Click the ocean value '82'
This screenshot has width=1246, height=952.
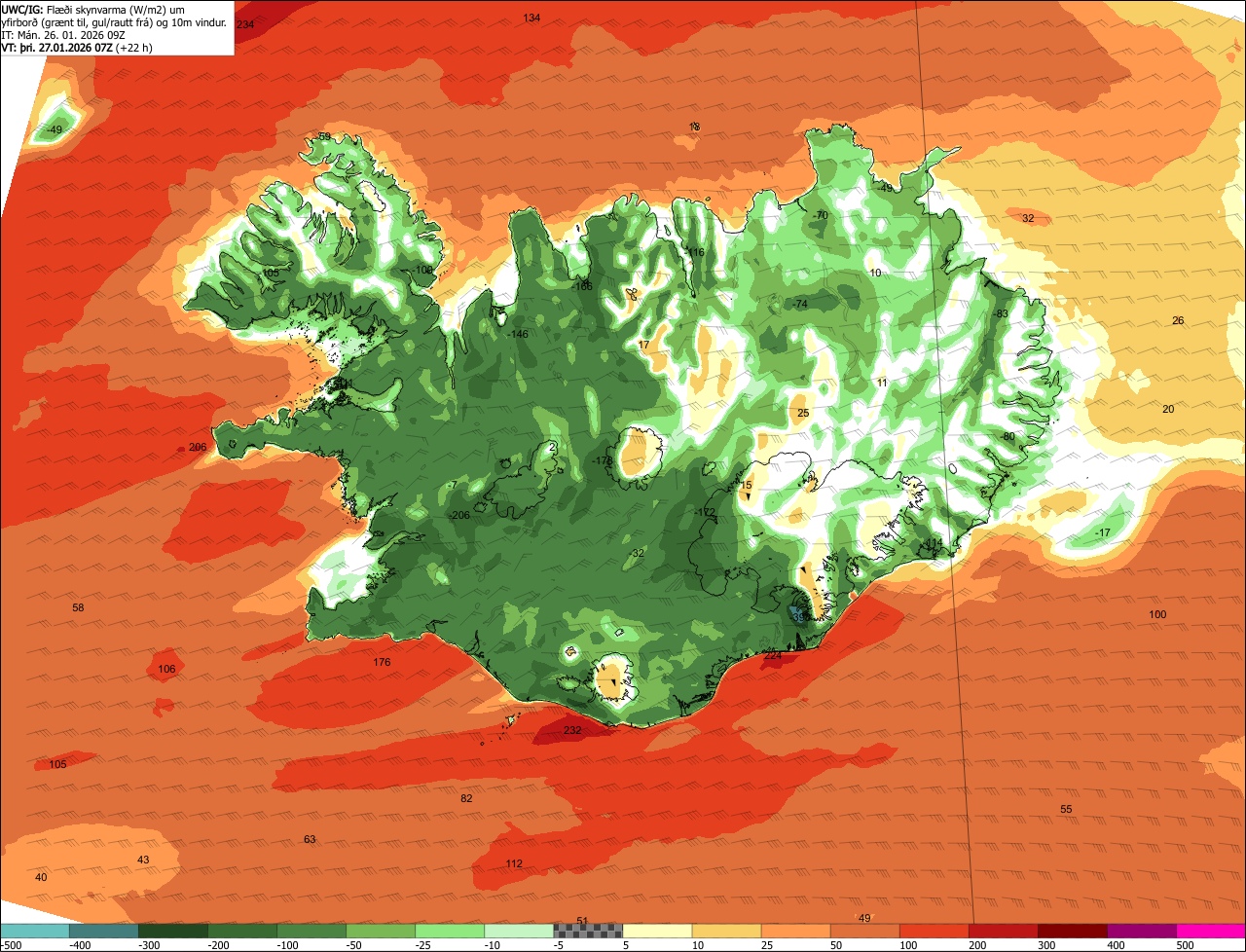466,799
